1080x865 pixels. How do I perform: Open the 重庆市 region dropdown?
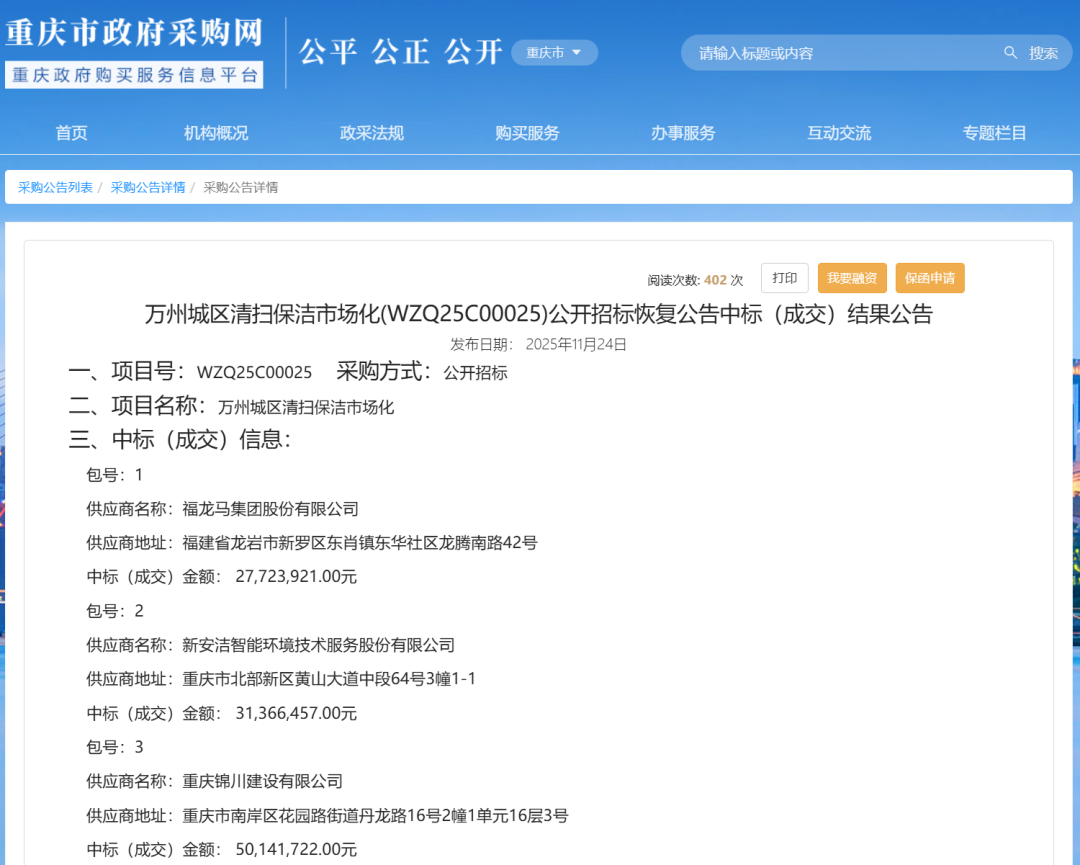click(x=554, y=53)
